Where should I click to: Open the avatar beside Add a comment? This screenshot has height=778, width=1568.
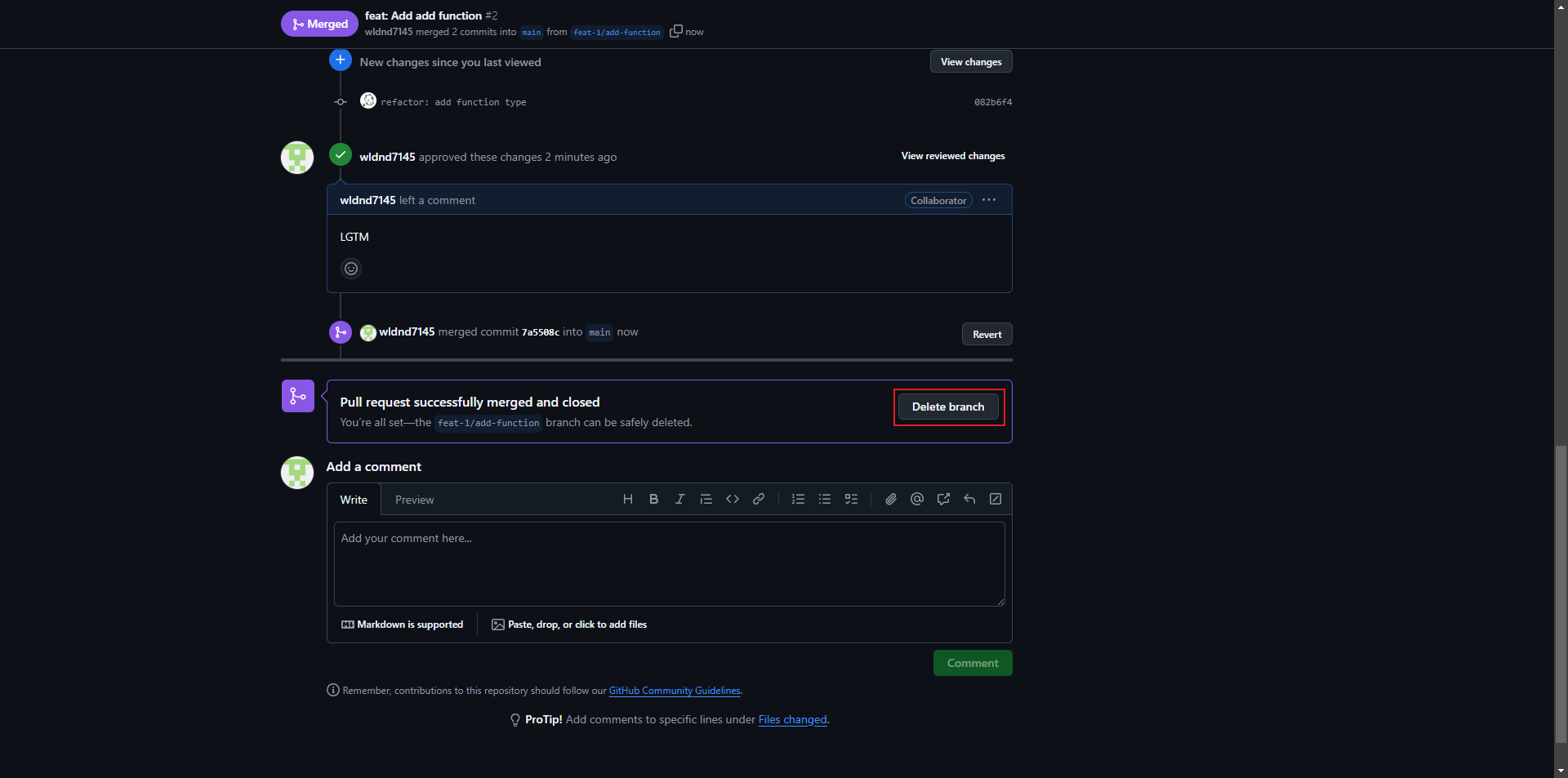click(297, 473)
